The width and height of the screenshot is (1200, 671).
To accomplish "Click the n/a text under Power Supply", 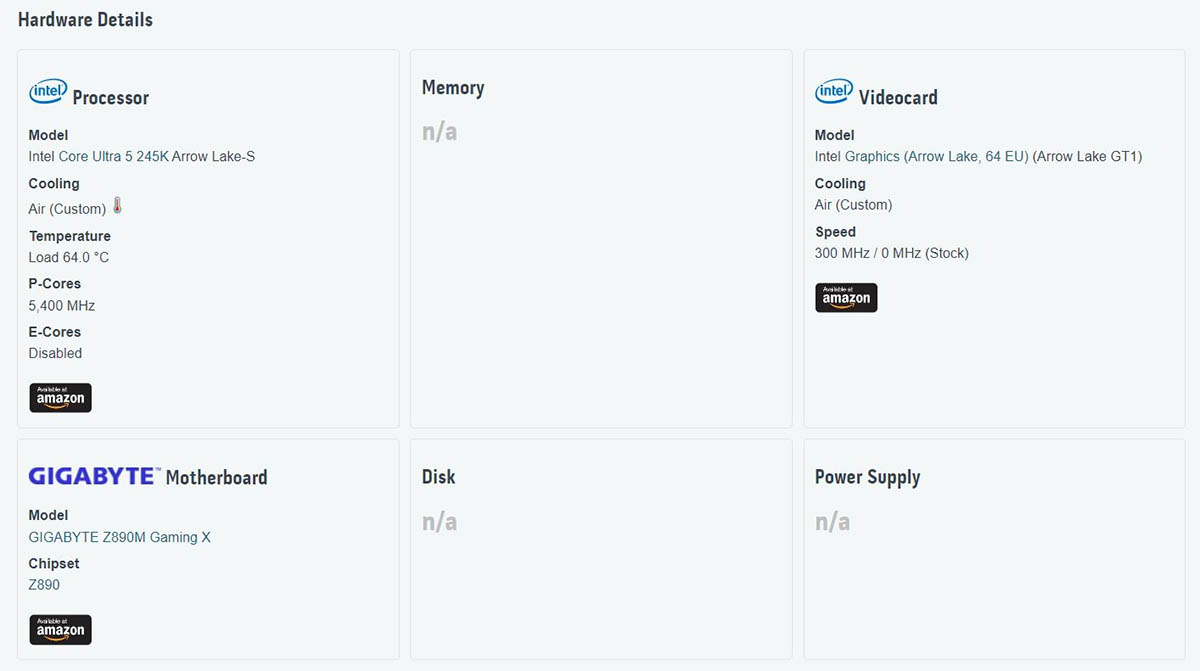I will click(832, 522).
